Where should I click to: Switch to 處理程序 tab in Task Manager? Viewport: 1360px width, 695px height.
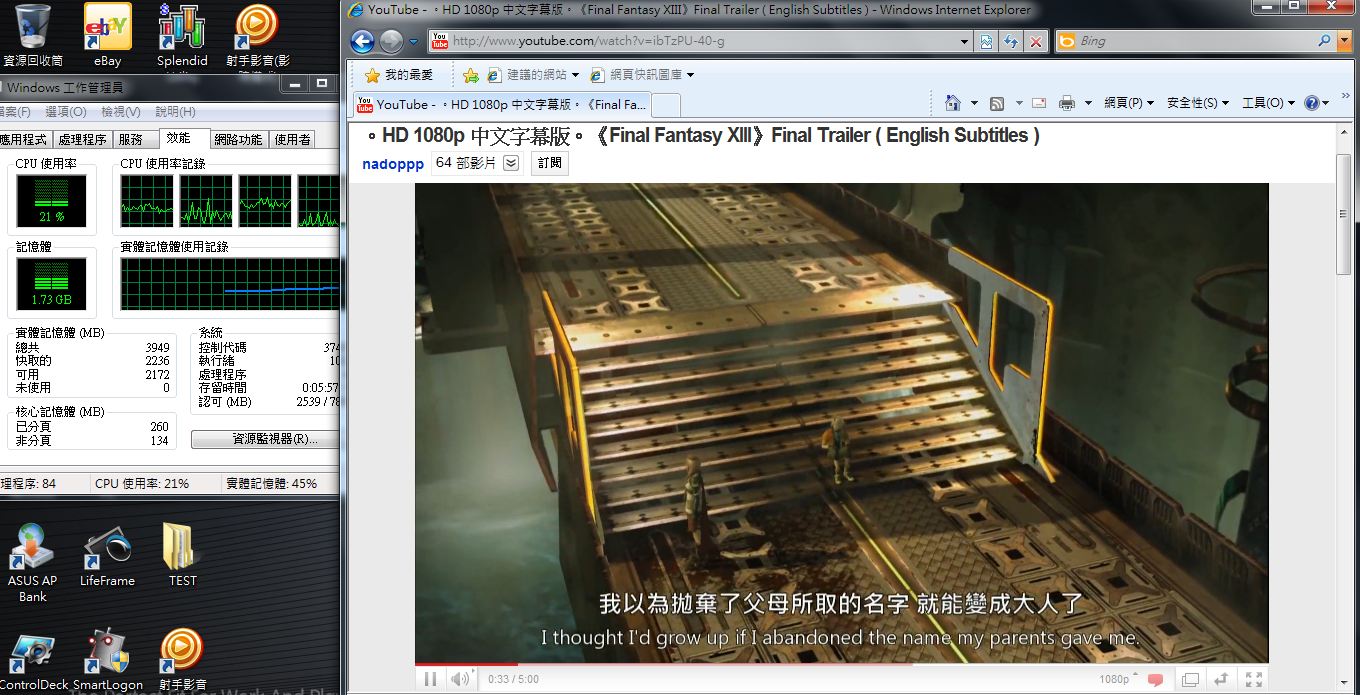click(x=81, y=139)
